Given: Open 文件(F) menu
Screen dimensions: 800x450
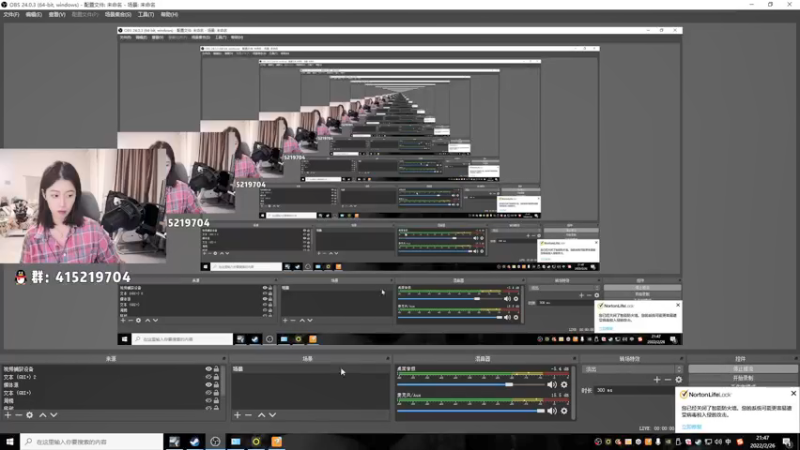Looking at the screenshot, I should pos(11,15).
